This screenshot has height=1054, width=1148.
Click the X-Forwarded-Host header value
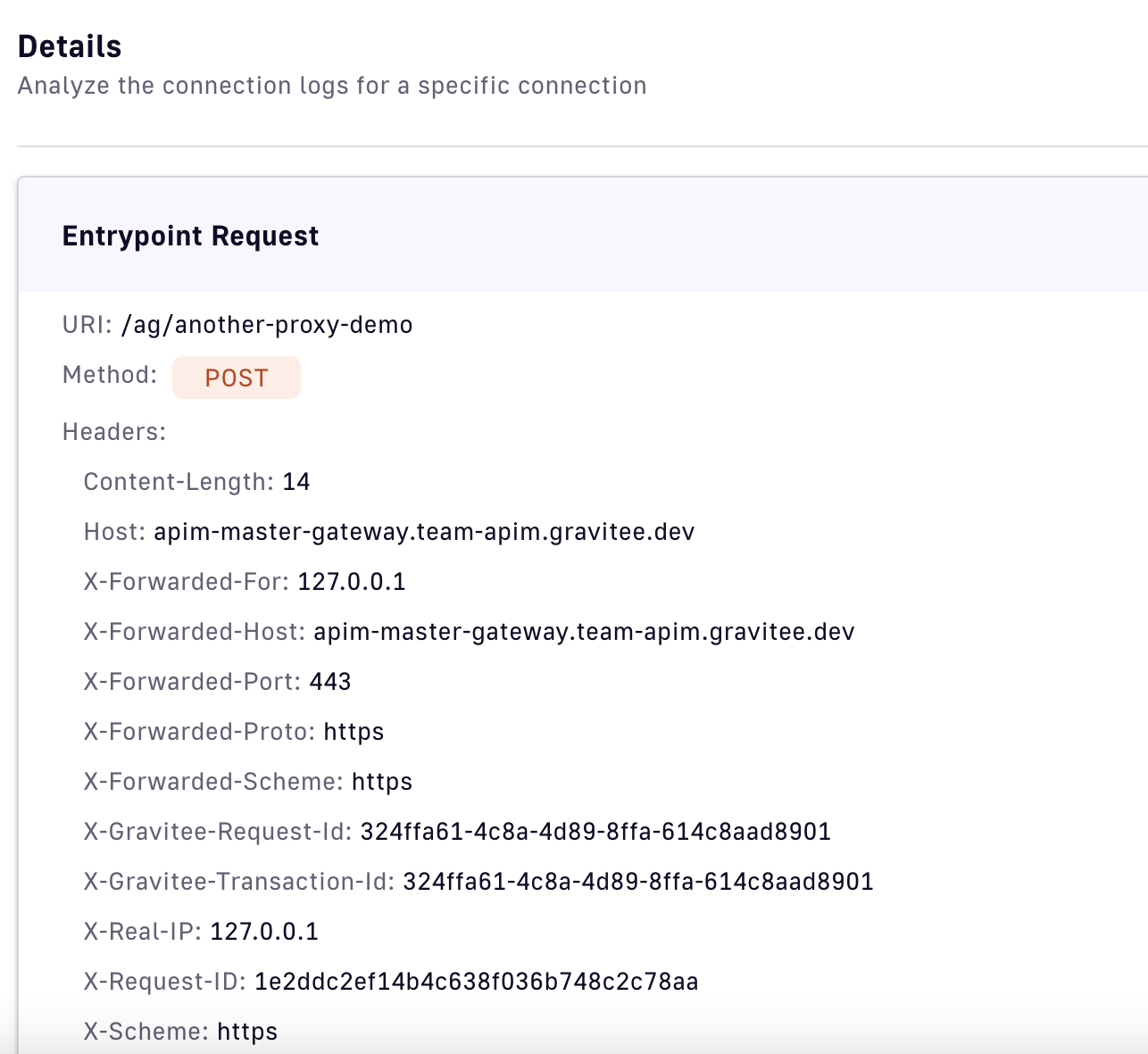tap(584, 632)
